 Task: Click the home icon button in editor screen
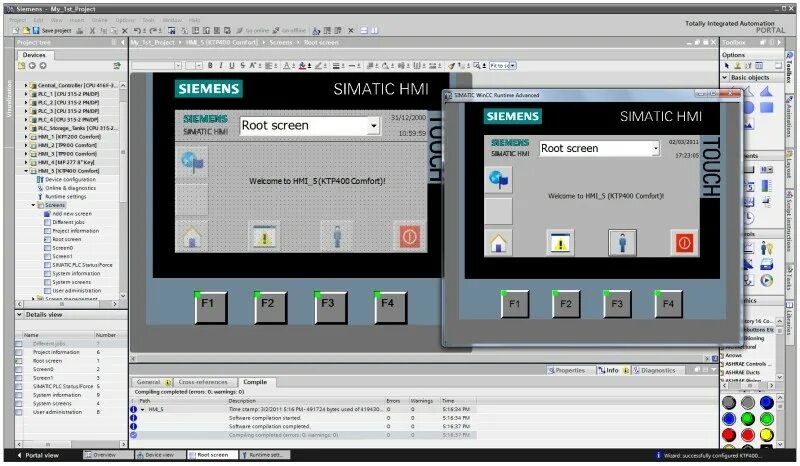tap(192, 237)
